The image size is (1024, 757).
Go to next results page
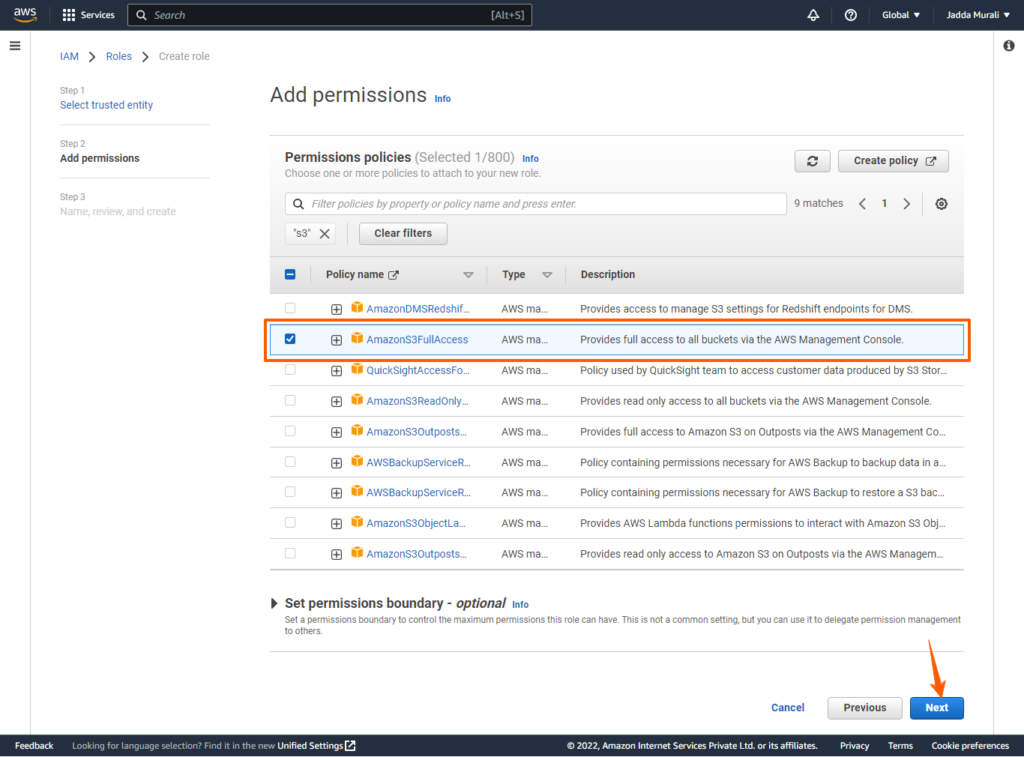[906, 204]
